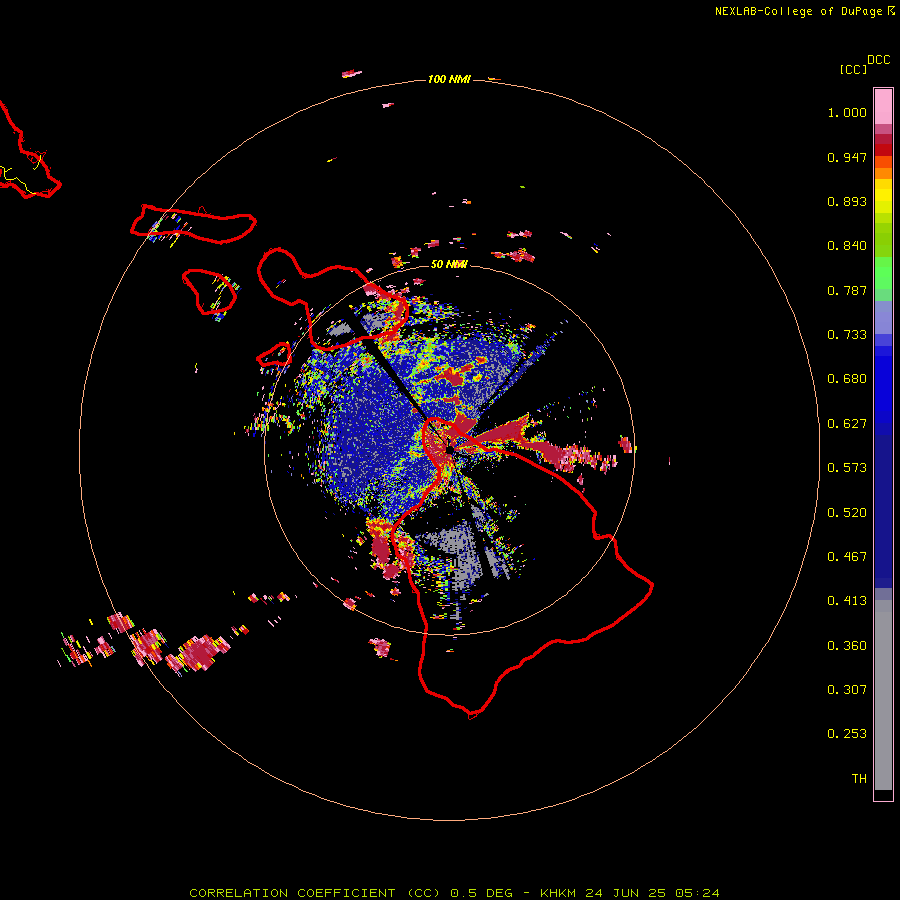This screenshot has width=900, height=900.
Task: Click the 0.840 colorbar value
Action: pyautogui.click(x=847, y=246)
